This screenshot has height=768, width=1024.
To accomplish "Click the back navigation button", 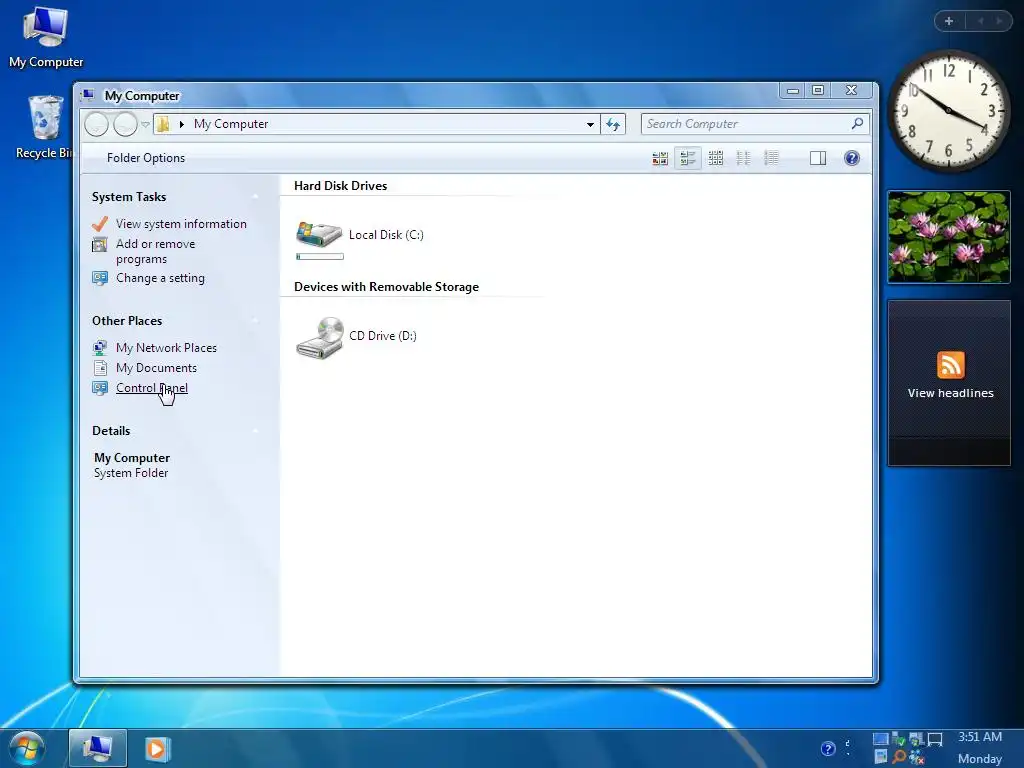I will (x=97, y=124).
